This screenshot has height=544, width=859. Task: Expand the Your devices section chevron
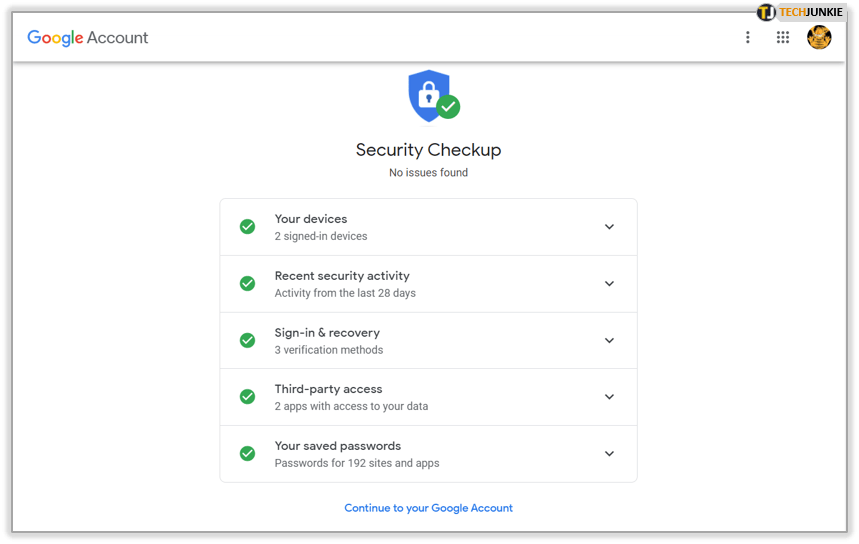(x=609, y=227)
